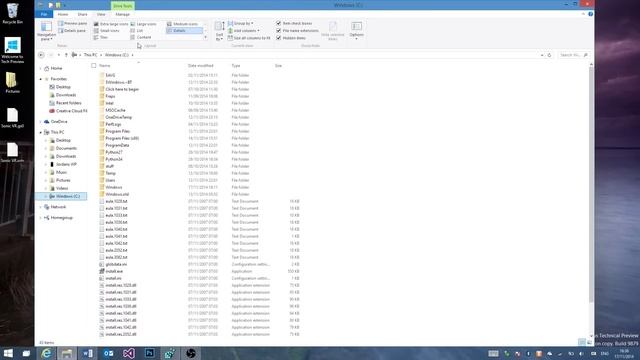Image resolution: width=640 pixels, height=360 pixels.
Task: Open the Options dropdown in ribbon
Action: point(356,31)
